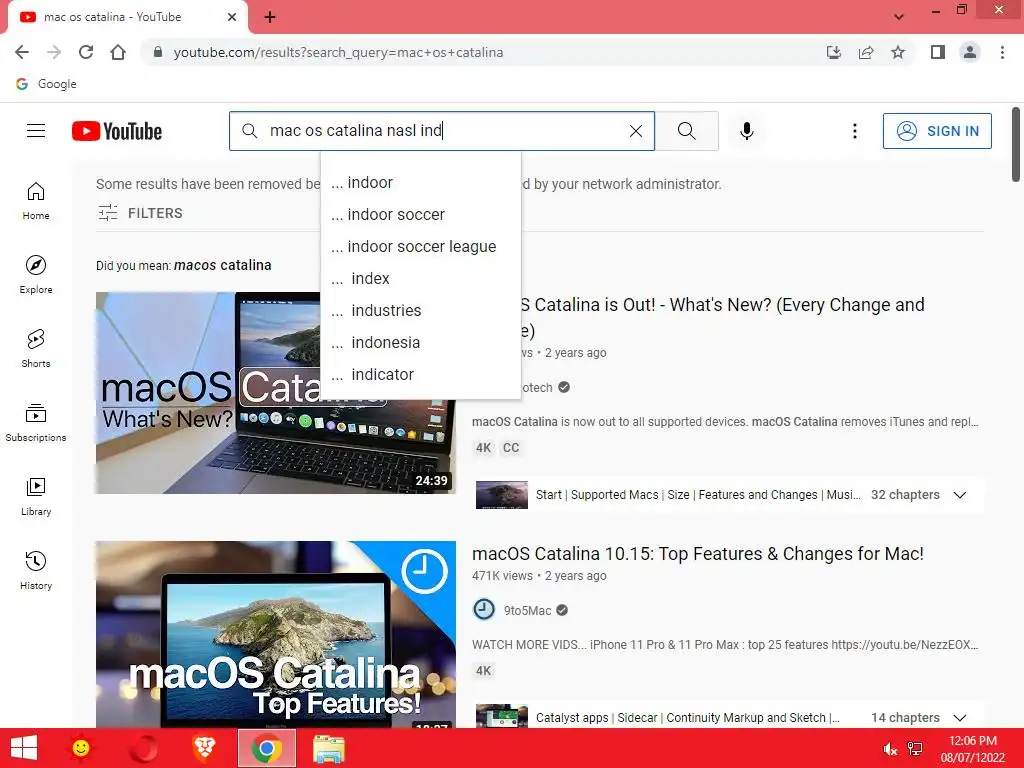The width and height of the screenshot is (1024, 768).
Task: Open the Google bookmark
Action: pyautogui.click(x=46, y=84)
